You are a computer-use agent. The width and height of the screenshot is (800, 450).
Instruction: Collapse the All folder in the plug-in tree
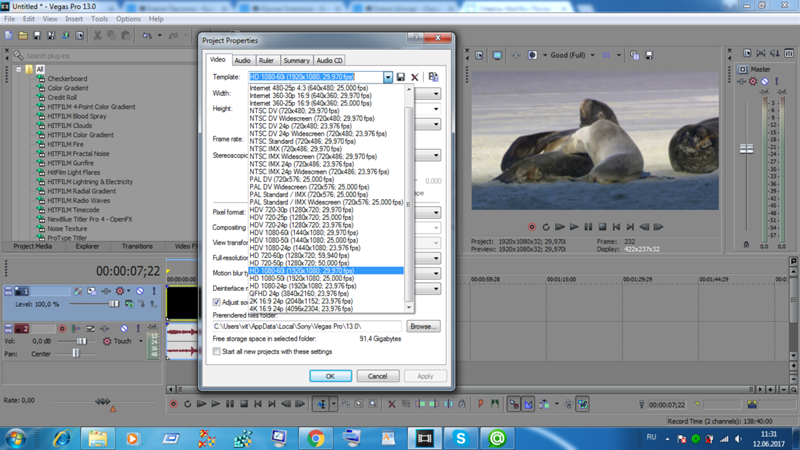(x=18, y=69)
